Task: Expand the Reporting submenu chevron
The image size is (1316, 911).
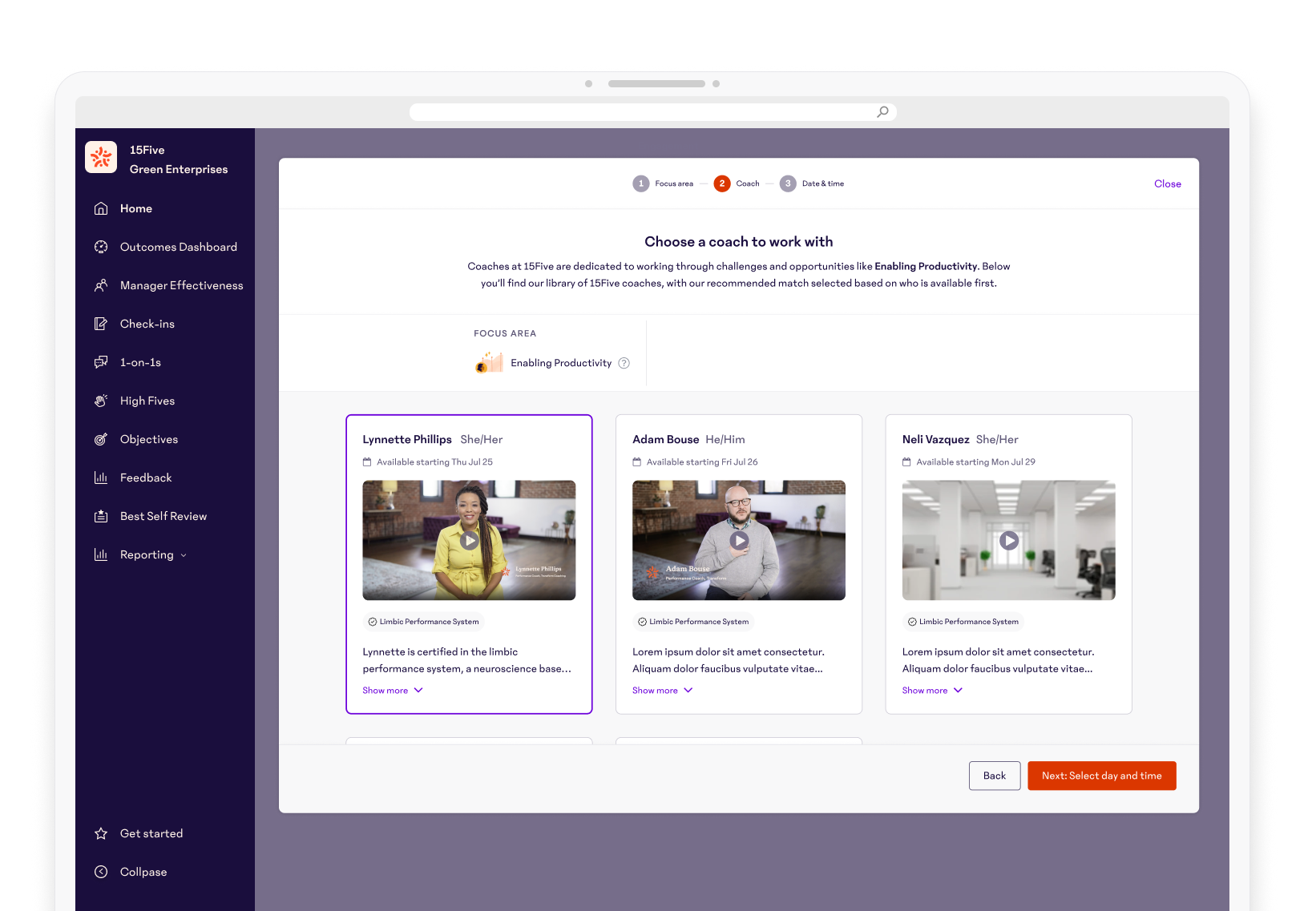Action: 184,555
